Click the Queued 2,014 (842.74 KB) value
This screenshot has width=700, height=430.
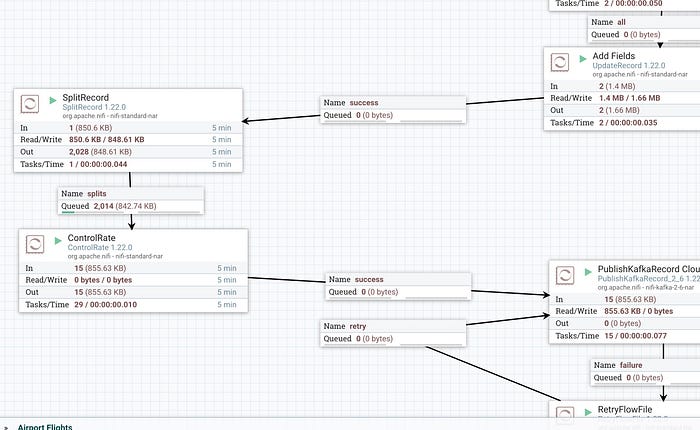tap(125, 206)
